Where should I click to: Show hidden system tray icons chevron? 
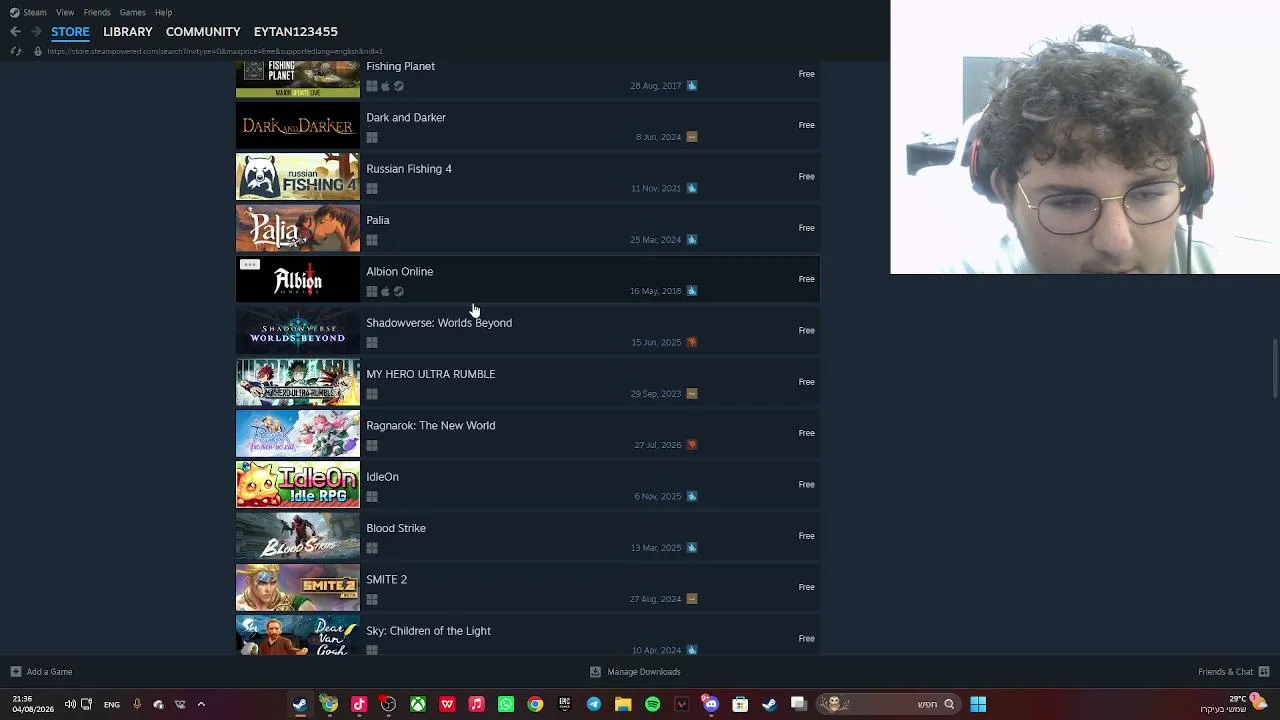point(201,704)
